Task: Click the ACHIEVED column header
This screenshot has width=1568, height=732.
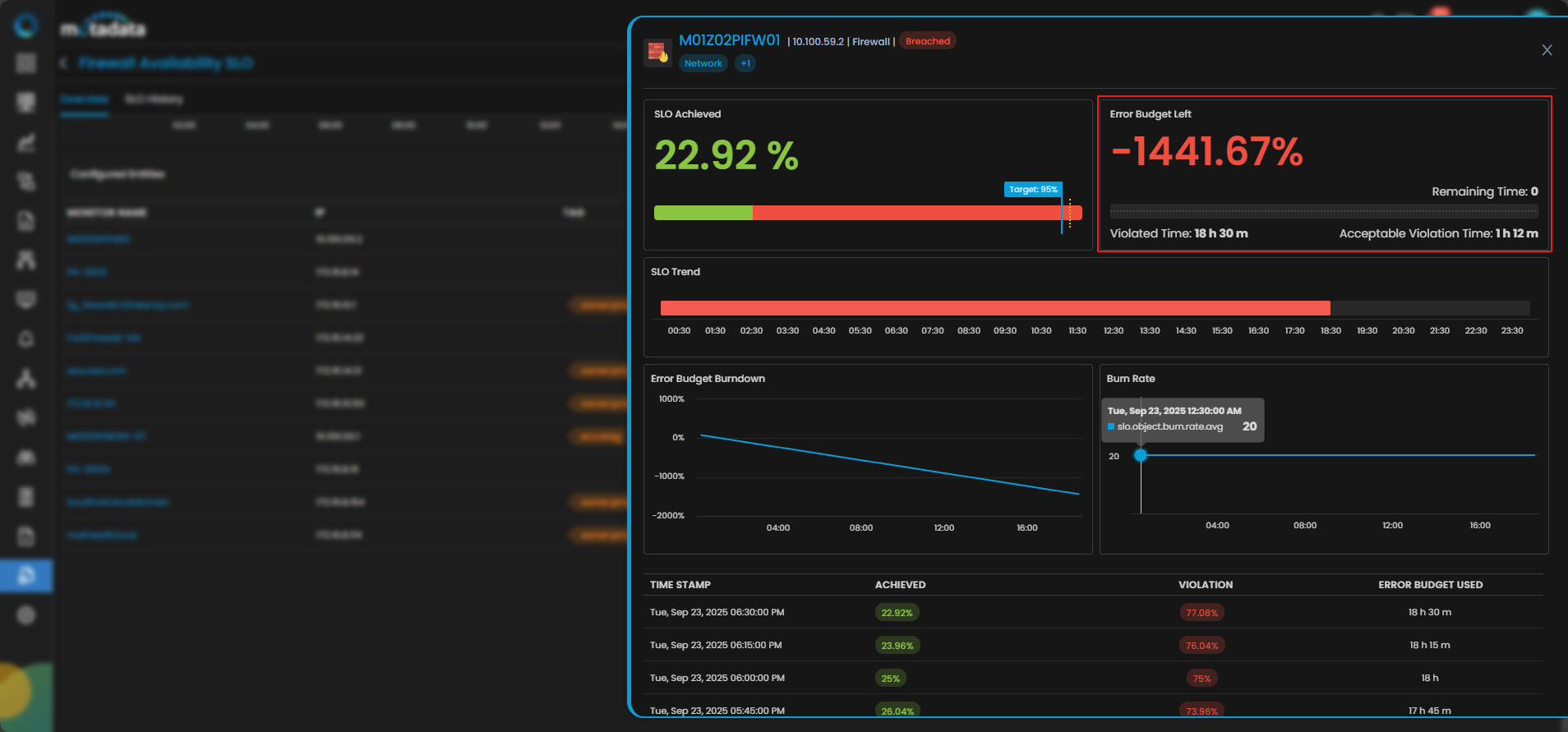Action: (x=900, y=585)
